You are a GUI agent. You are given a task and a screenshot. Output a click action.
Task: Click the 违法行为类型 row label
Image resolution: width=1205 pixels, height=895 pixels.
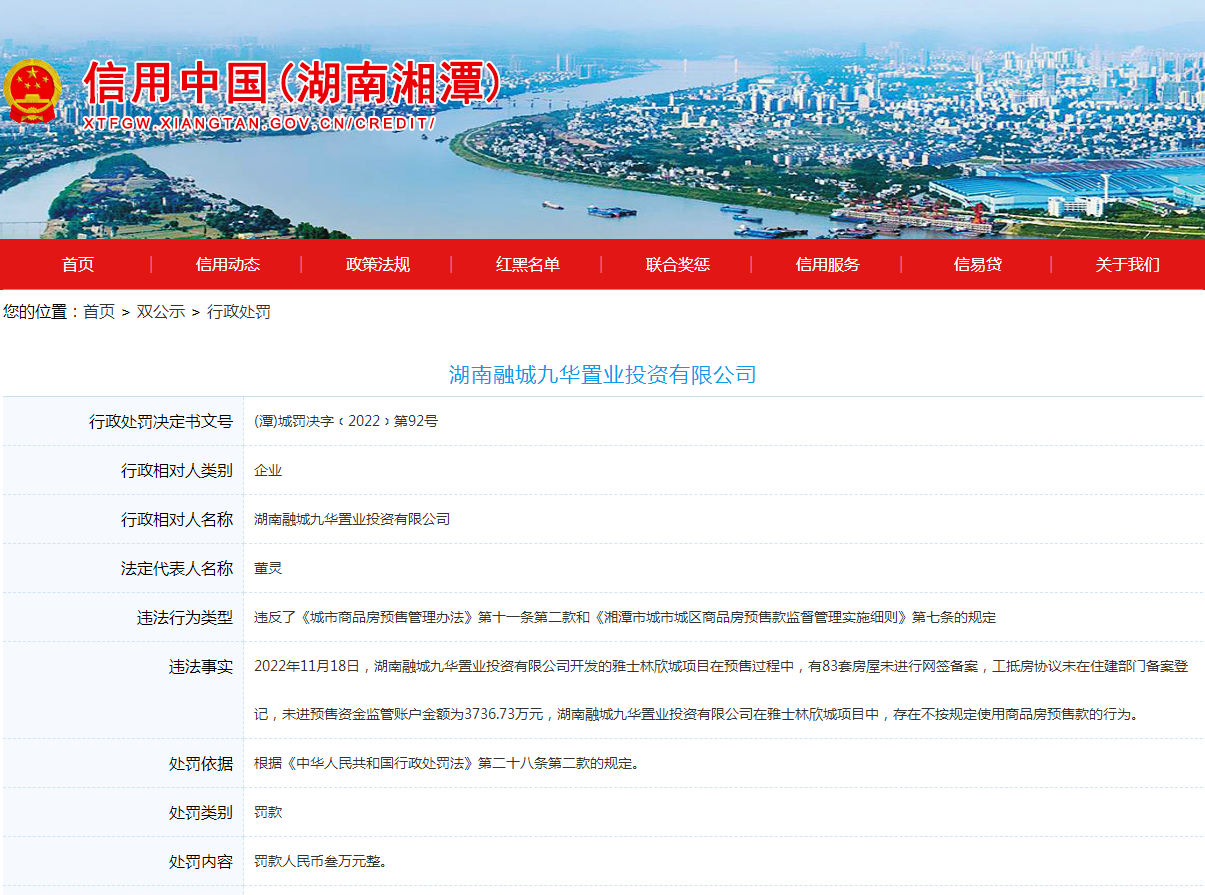tap(185, 617)
